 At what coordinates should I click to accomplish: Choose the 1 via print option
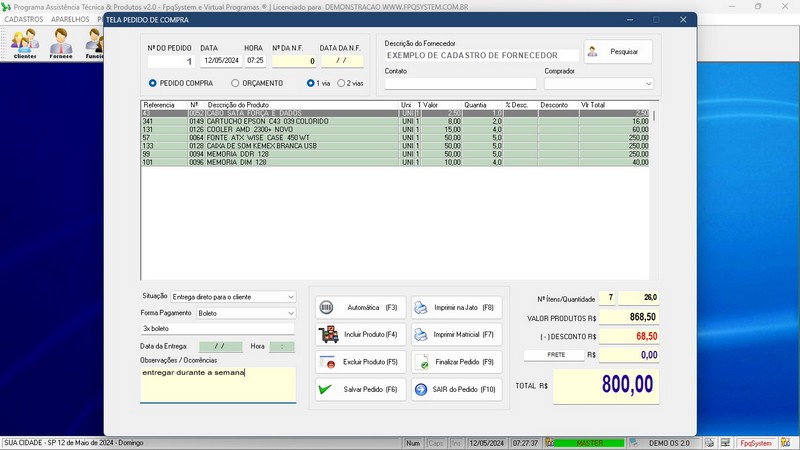318,83
